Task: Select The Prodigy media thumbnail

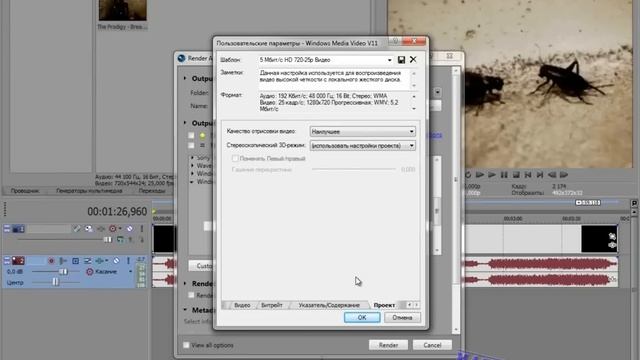Action: [122, 10]
